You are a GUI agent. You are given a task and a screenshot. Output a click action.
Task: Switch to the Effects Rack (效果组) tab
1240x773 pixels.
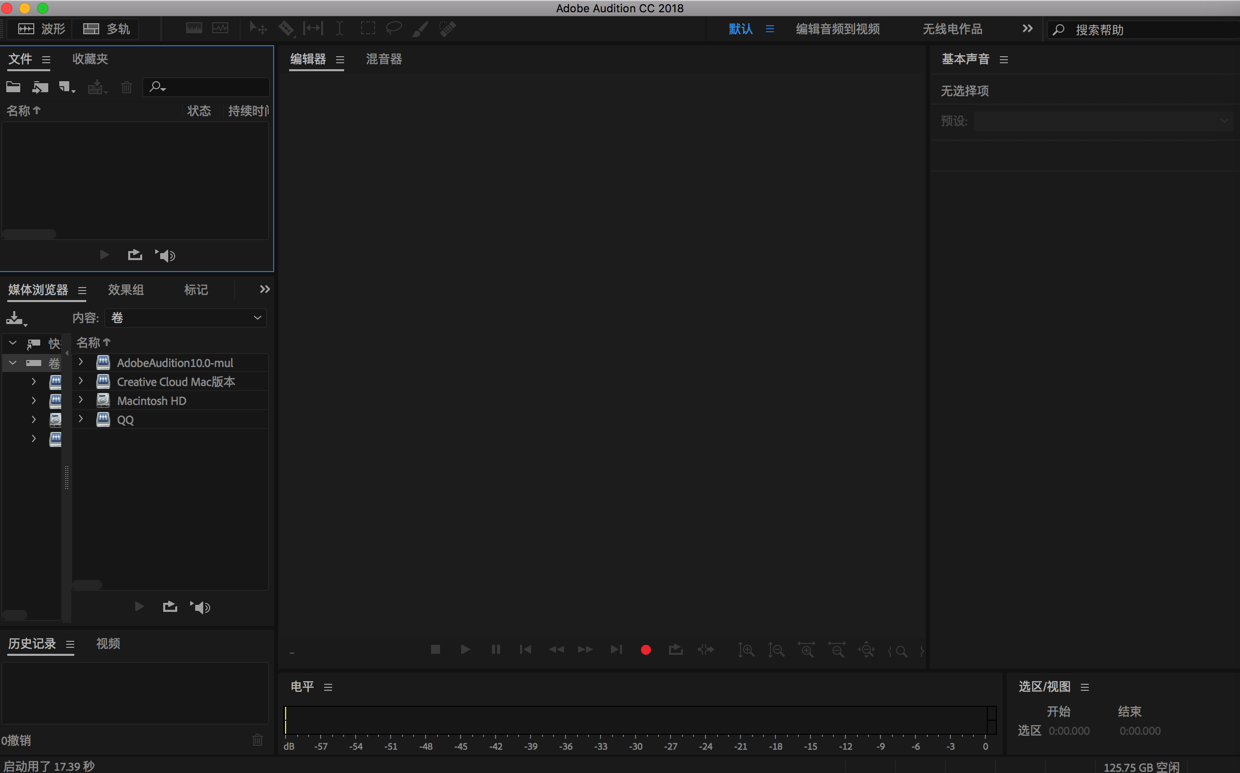coord(126,290)
